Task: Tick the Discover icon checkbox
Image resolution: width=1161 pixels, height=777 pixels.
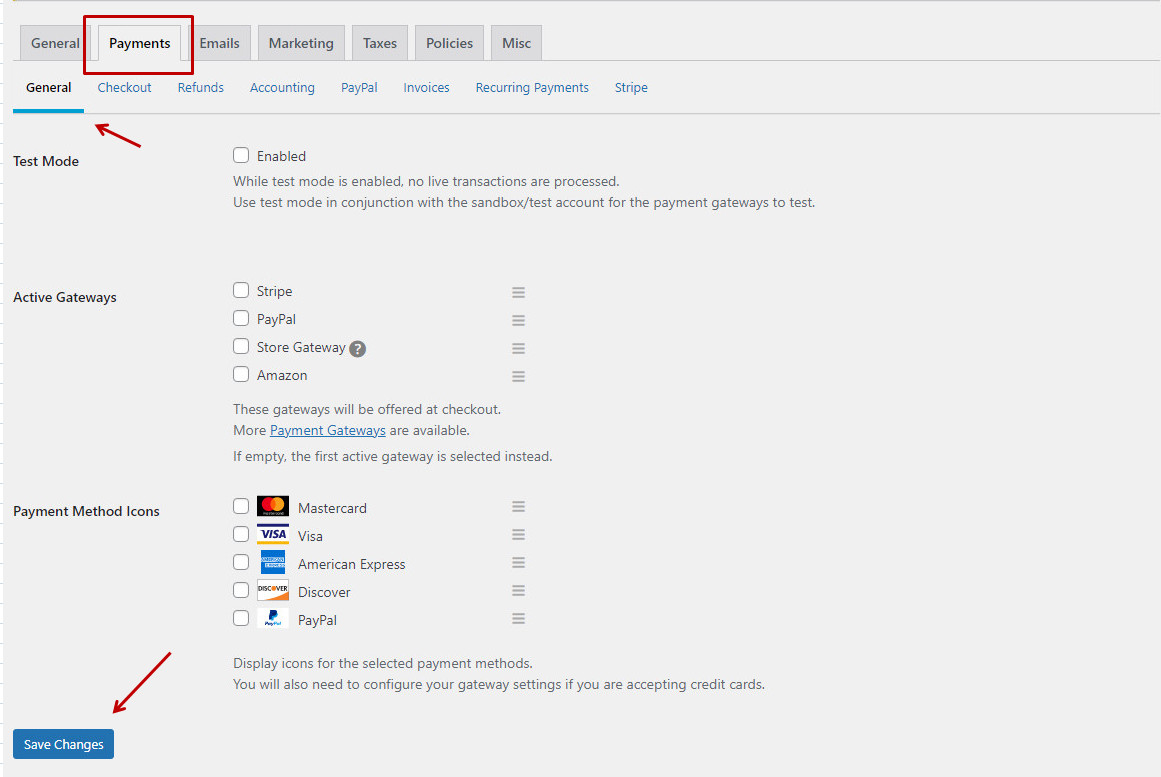Action: pyautogui.click(x=241, y=590)
